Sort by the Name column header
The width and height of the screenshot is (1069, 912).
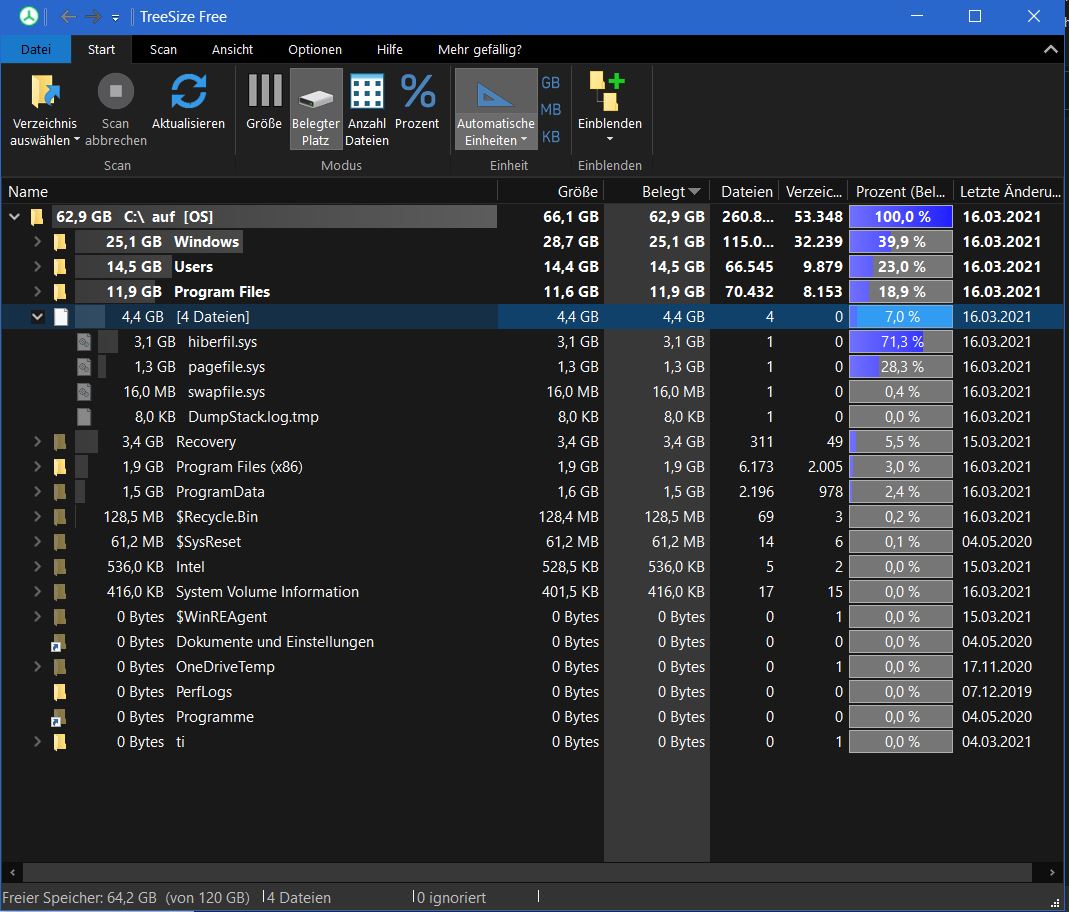(x=249, y=192)
